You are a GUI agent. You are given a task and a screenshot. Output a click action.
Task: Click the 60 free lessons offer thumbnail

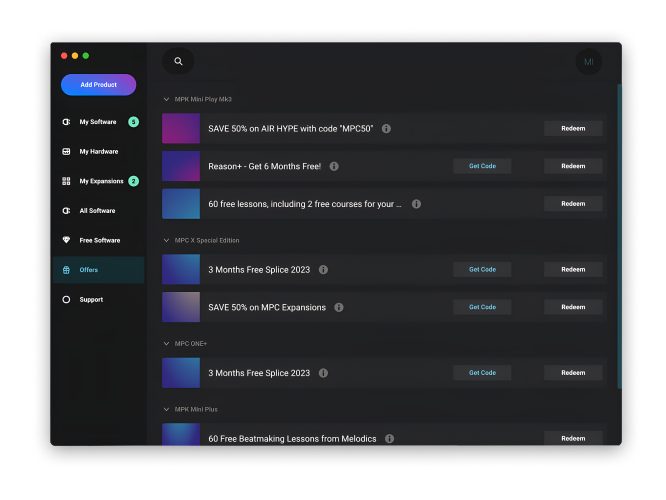click(x=181, y=204)
